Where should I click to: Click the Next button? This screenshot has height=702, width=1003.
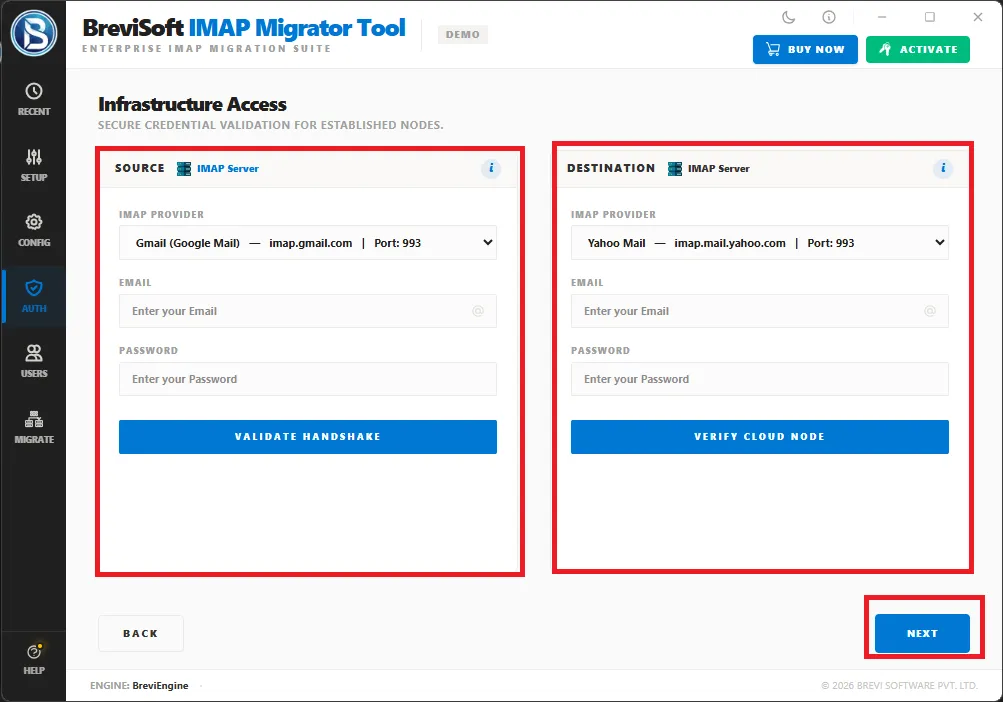(922, 634)
